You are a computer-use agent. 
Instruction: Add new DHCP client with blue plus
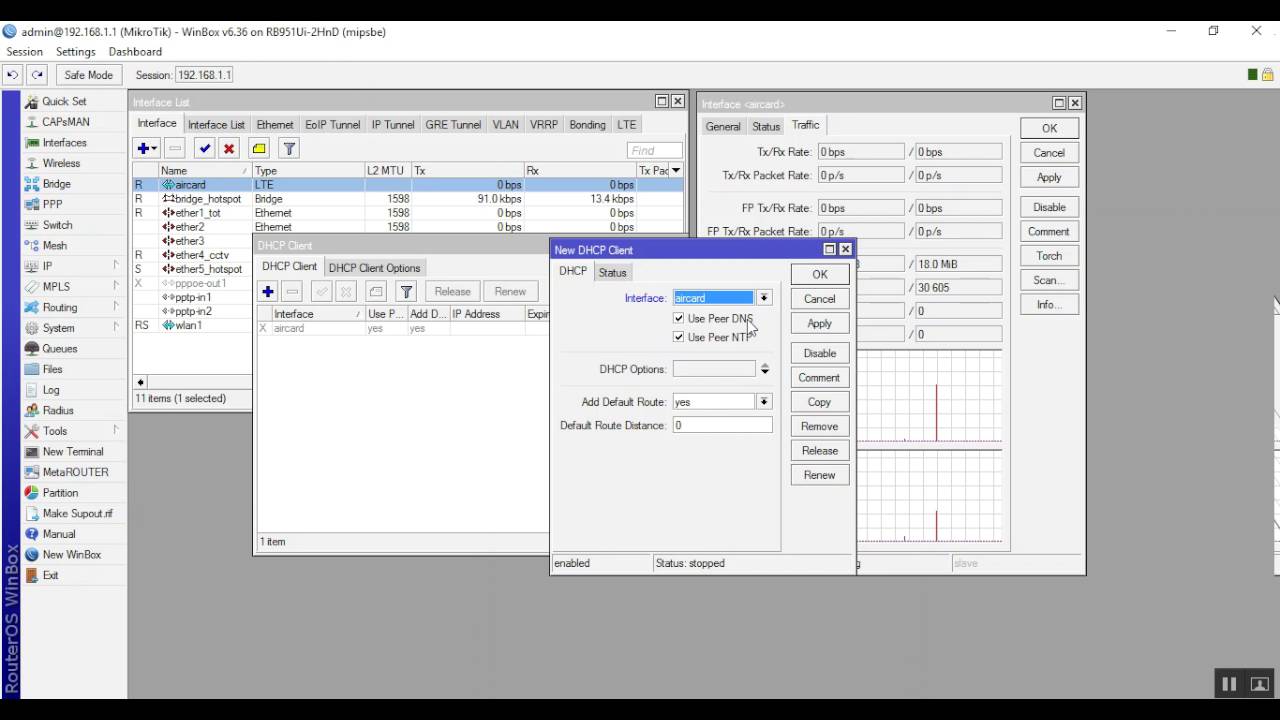(x=268, y=291)
